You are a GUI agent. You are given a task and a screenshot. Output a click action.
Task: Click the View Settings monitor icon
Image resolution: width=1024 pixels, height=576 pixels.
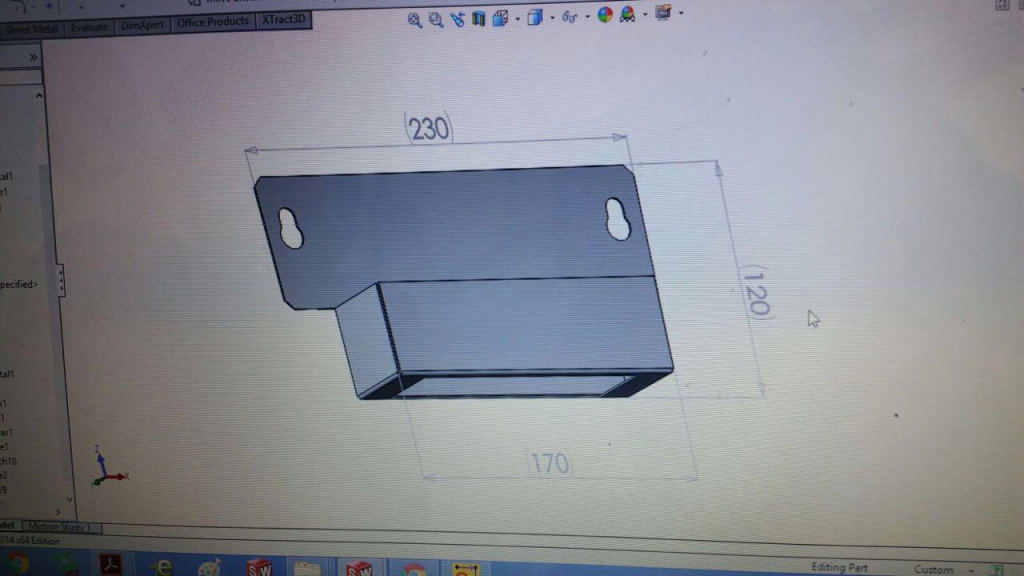point(662,14)
